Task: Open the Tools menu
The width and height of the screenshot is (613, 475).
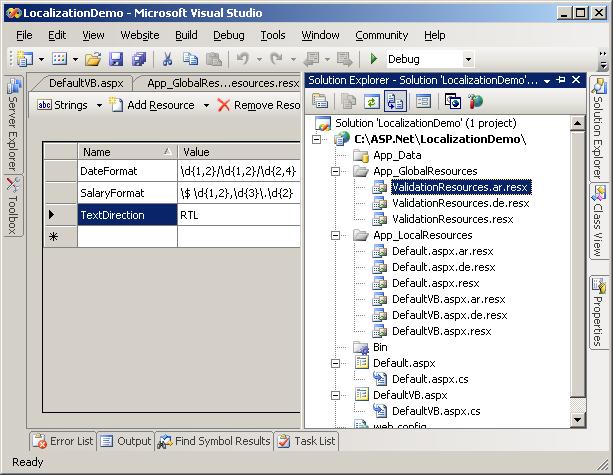Action: point(273,35)
